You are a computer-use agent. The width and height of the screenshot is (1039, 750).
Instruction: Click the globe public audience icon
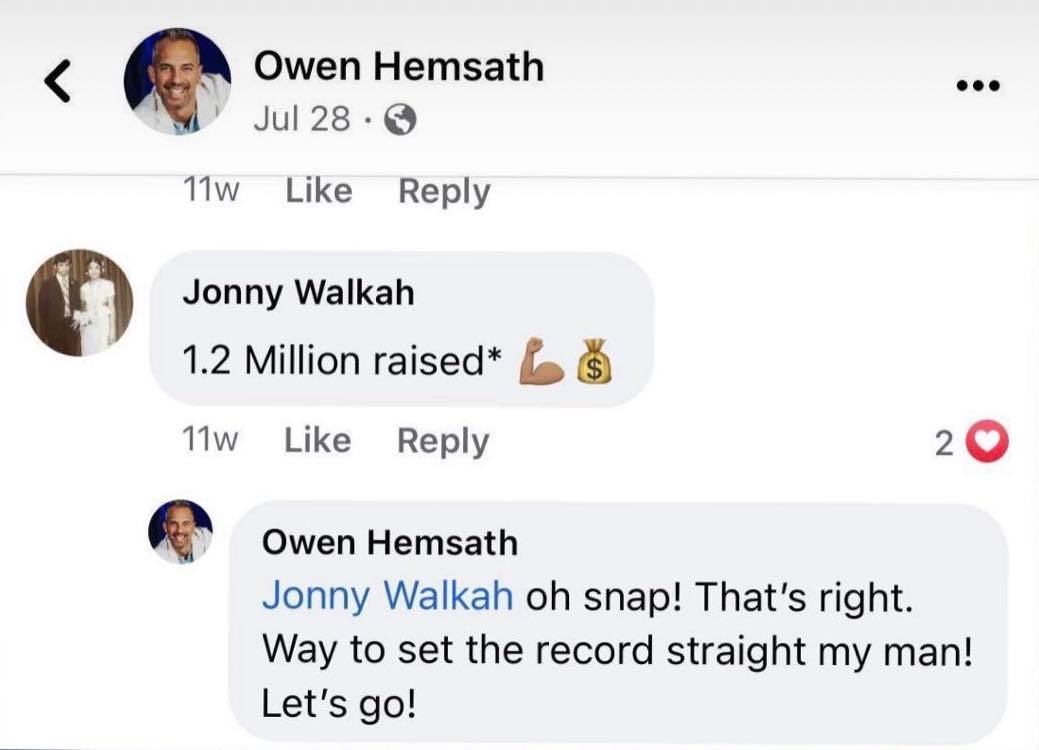click(x=401, y=121)
